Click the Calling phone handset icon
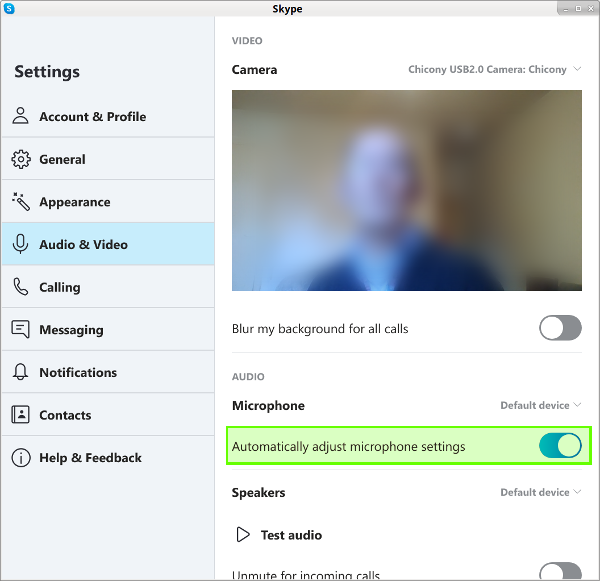600x581 pixels. [20, 287]
